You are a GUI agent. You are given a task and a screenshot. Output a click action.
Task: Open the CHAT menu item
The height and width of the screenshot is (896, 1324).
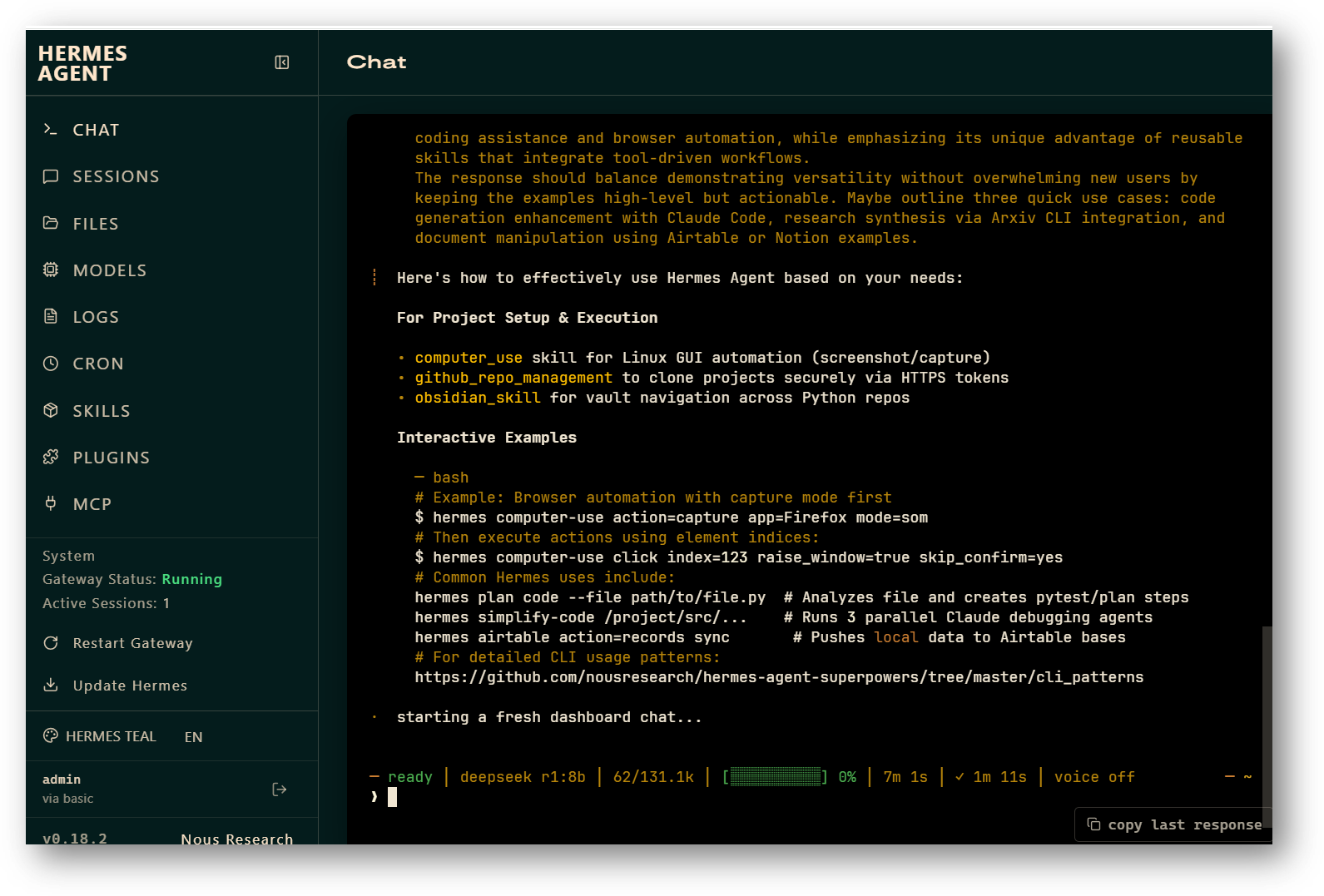coord(171,130)
